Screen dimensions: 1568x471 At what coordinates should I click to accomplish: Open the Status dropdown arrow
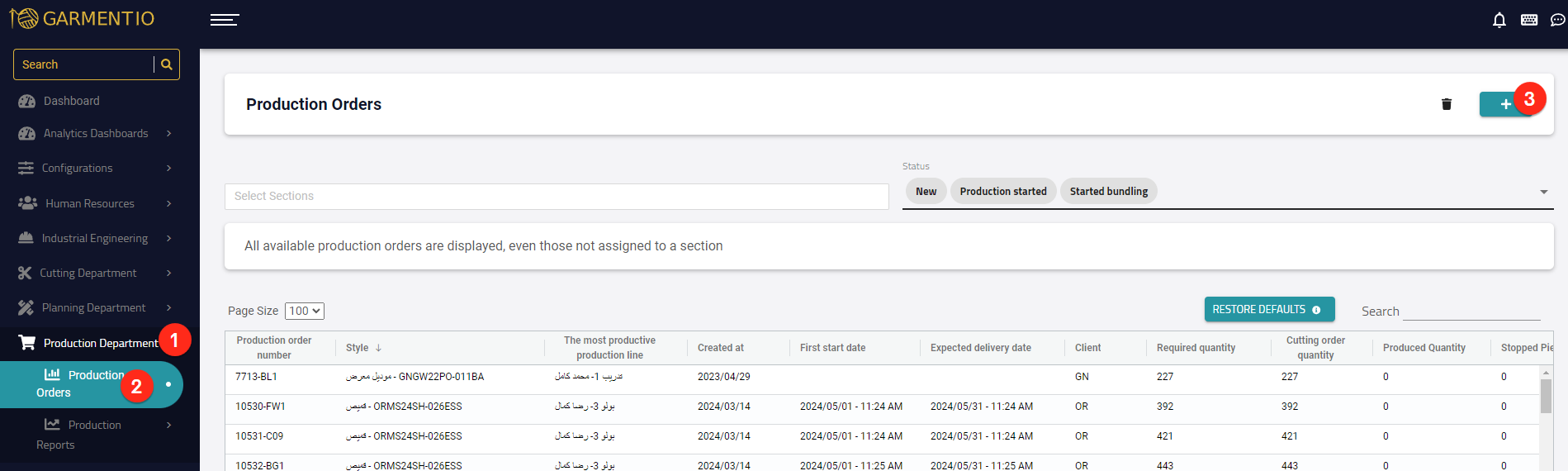1544,192
